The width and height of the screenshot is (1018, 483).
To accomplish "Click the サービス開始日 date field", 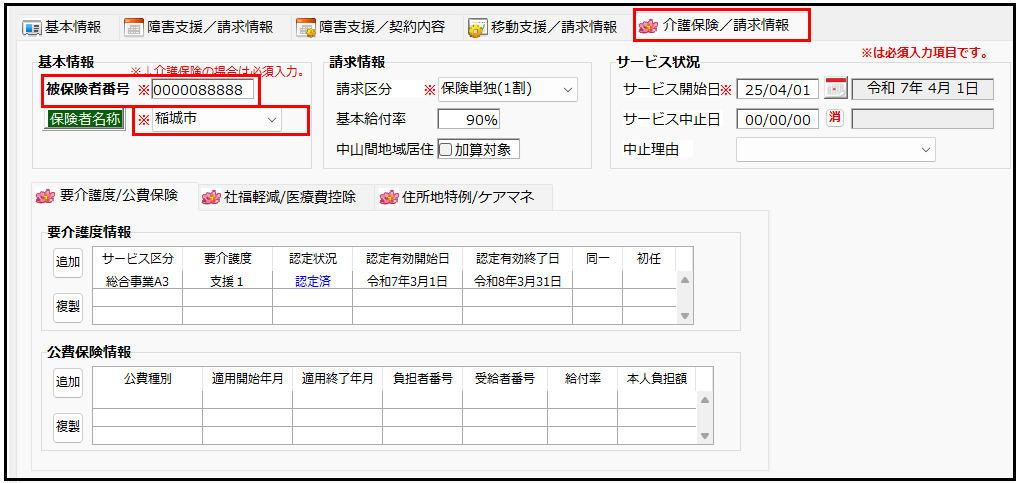I will [x=778, y=90].
